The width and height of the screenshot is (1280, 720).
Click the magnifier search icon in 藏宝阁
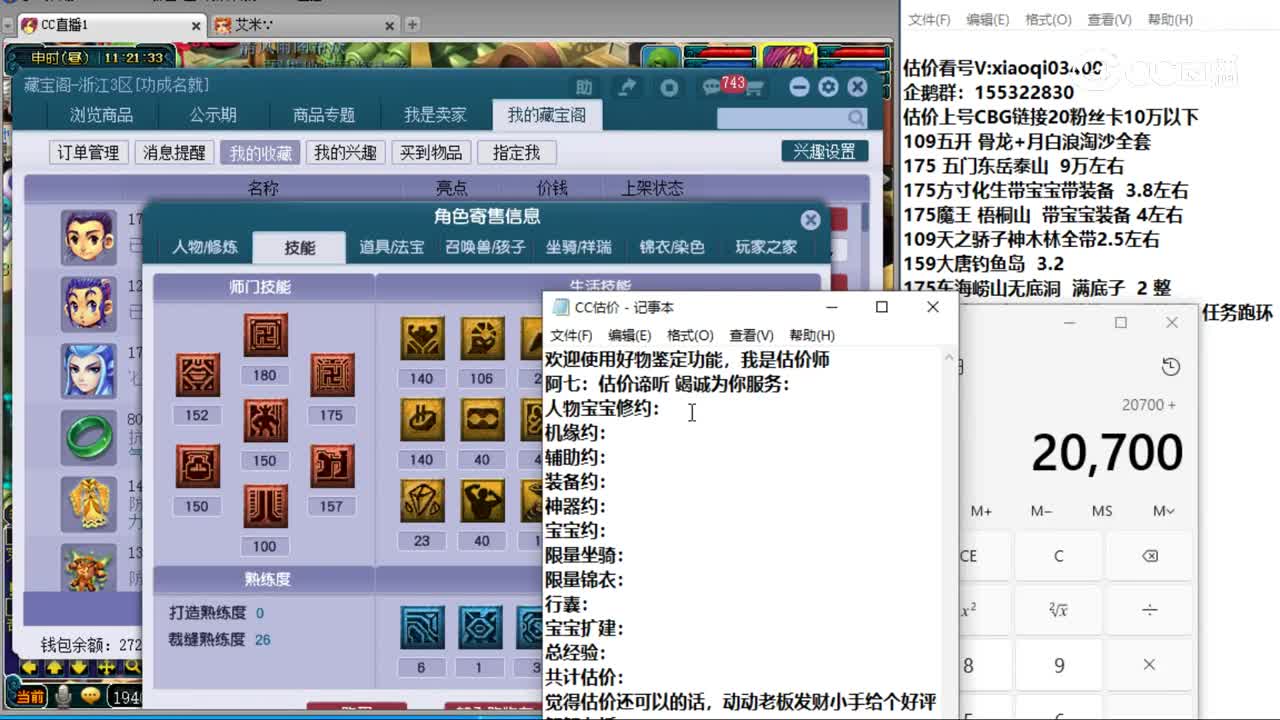[x=855, y=118]
